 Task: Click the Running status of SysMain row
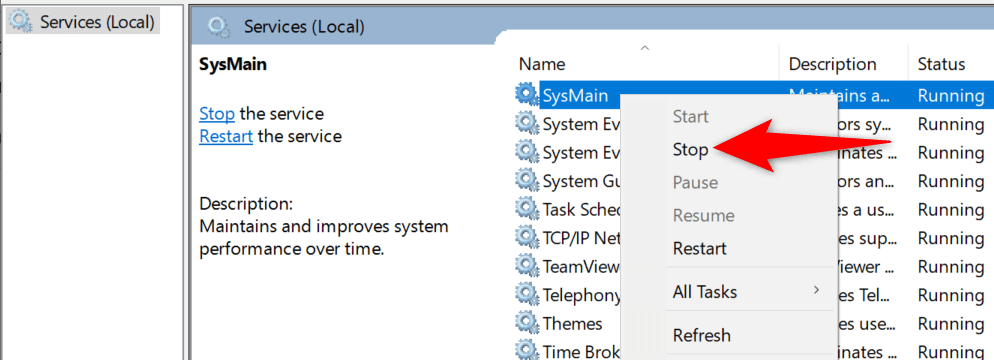[x=951, y=96]
